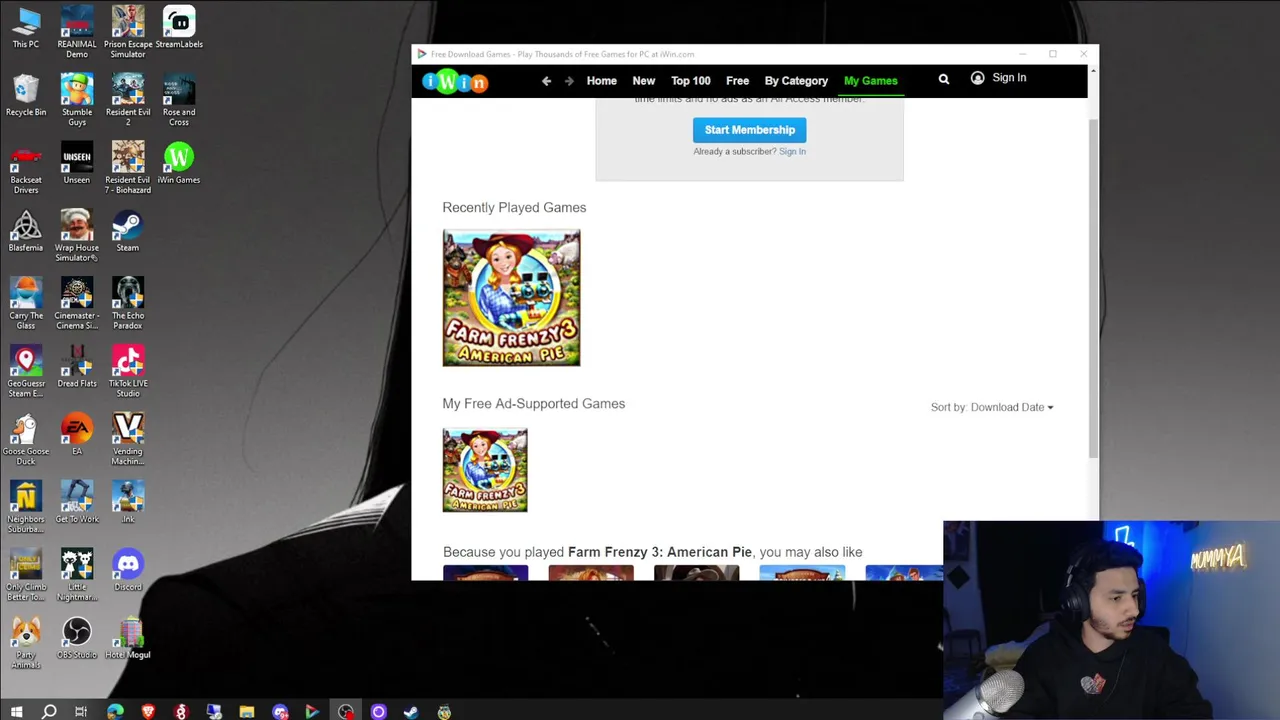The image size is (1280, 720).
Task: Launch Neighbors Suburban shortcut
Action: pos(26,508)
